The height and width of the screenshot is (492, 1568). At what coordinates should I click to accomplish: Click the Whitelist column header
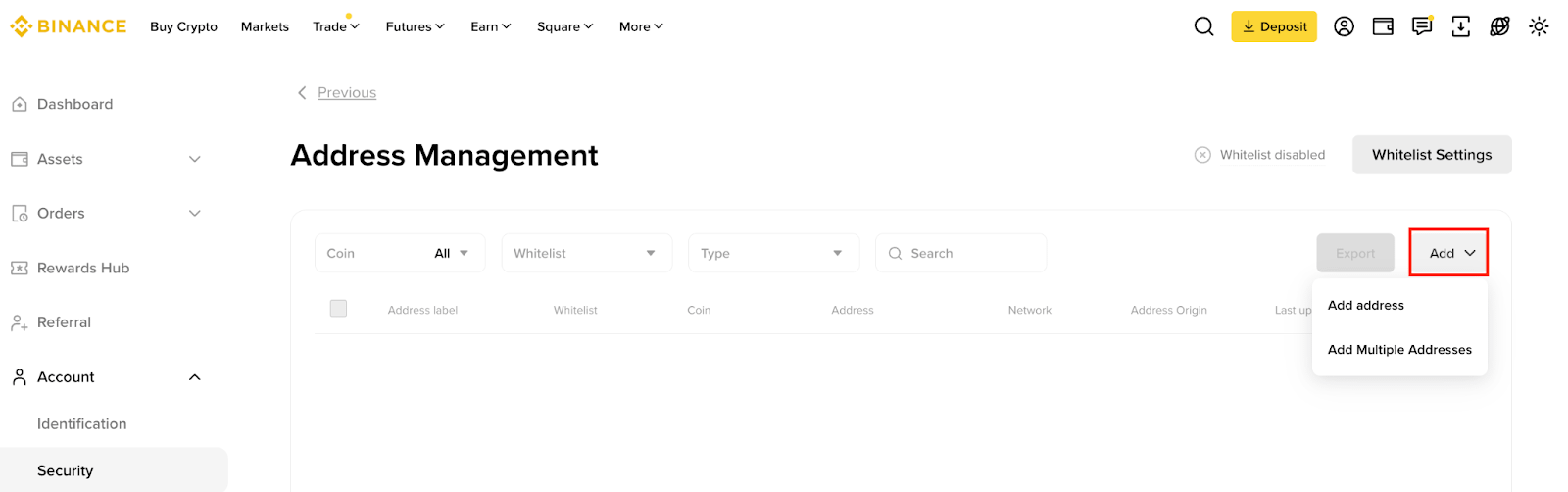click(x=575, y=310)
